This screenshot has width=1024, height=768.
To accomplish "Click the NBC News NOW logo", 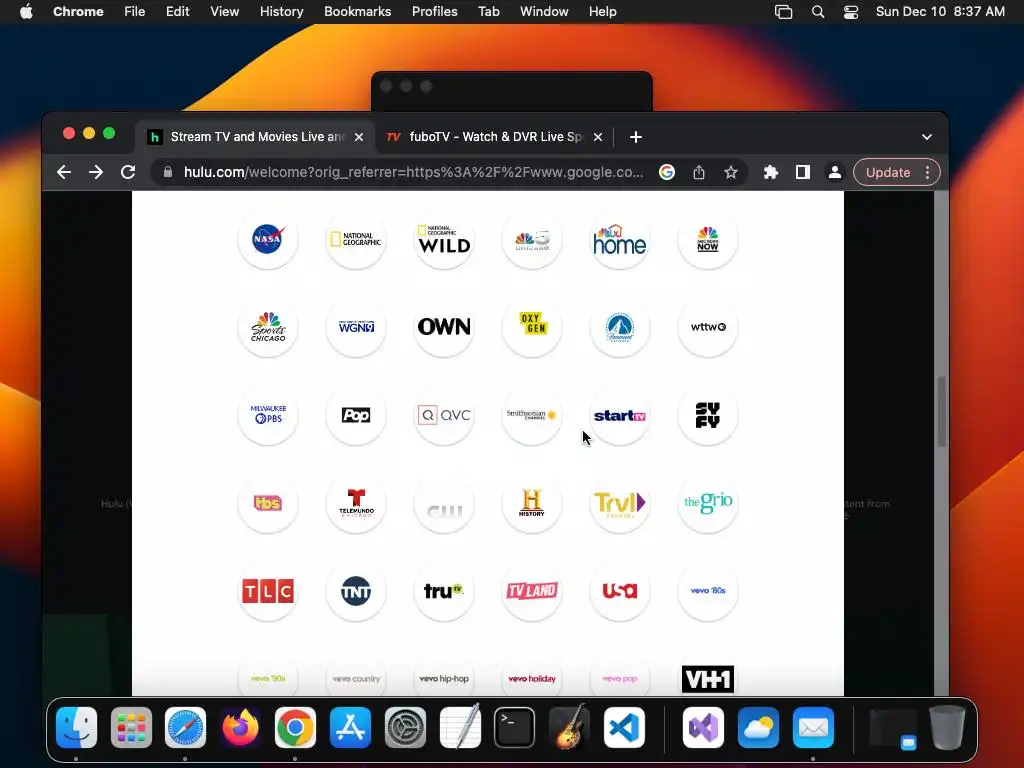I will pos(708,240).
